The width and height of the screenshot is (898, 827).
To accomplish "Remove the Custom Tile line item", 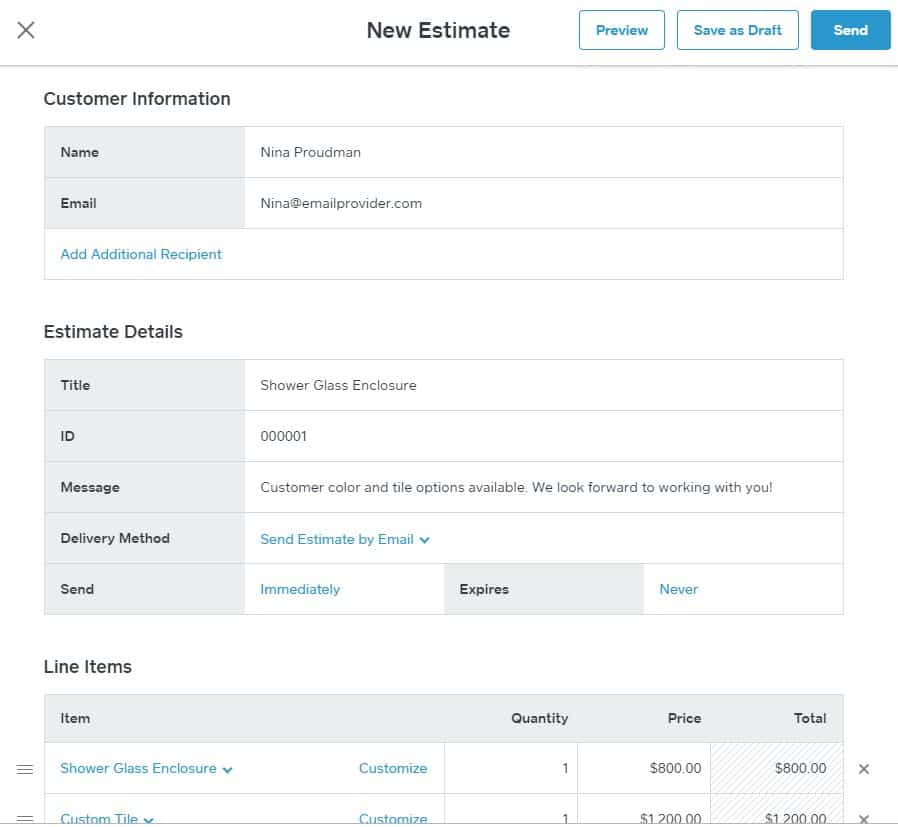I will (864, 819).
